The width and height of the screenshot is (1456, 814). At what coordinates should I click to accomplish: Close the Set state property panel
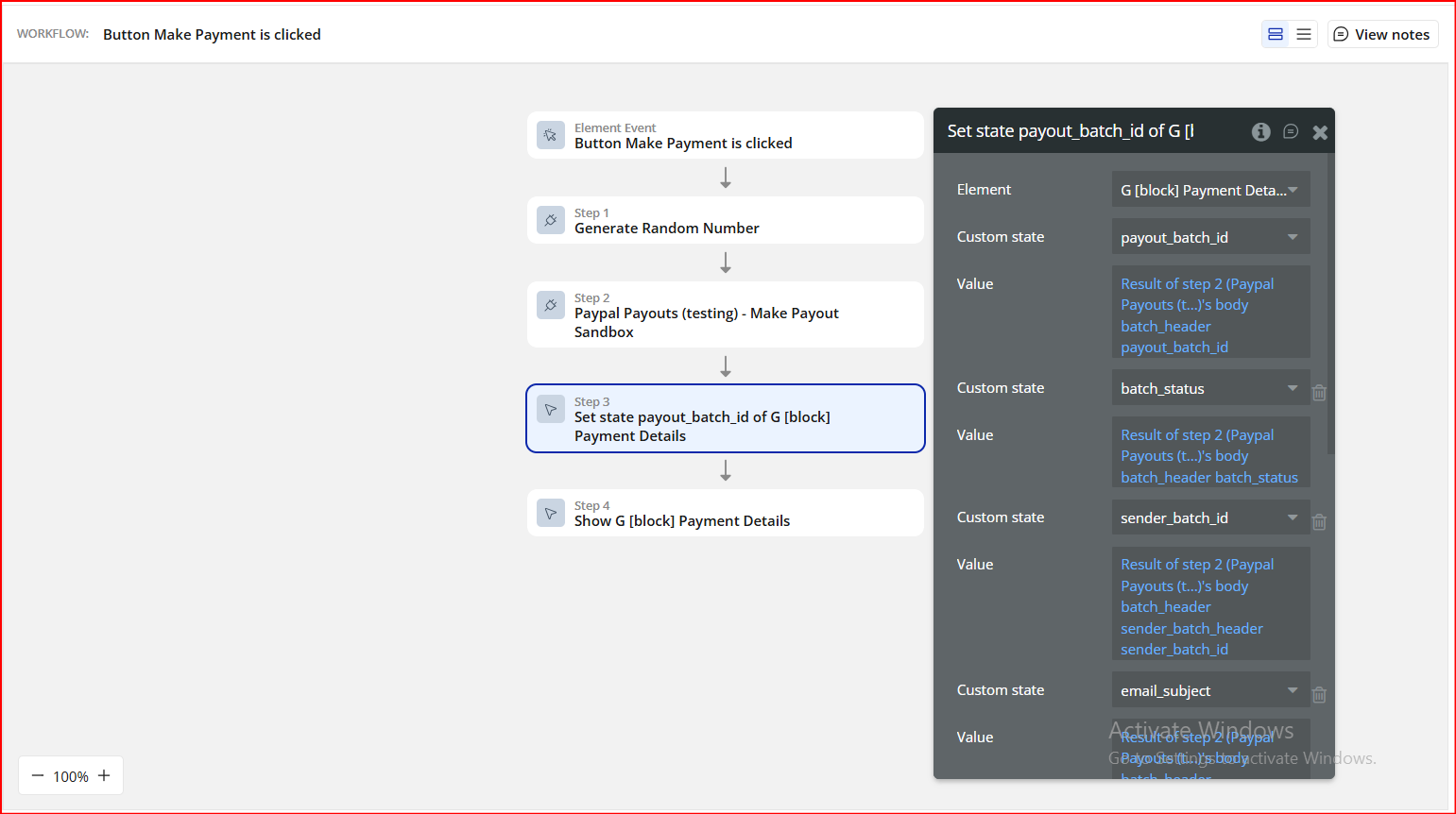[1320, 132]
